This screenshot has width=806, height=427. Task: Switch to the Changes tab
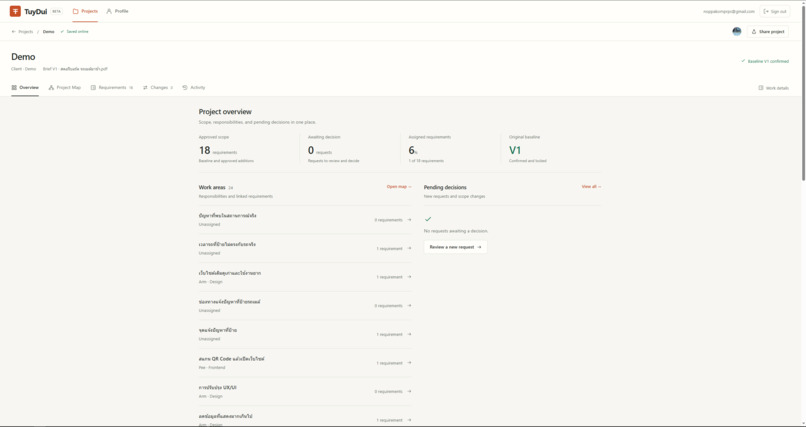click(x=158, y=88)
